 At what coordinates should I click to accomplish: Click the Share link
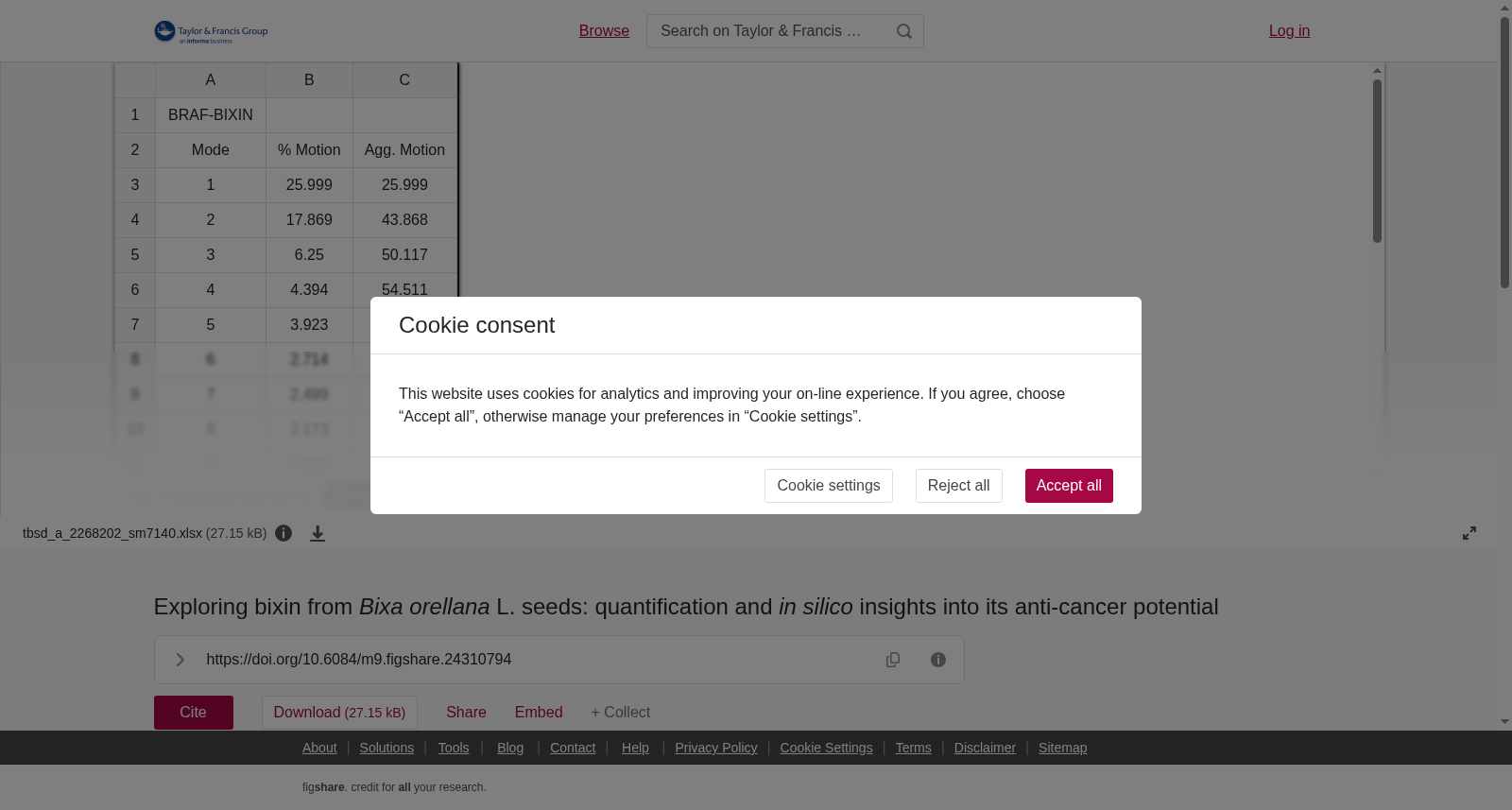tap(466, 713)
